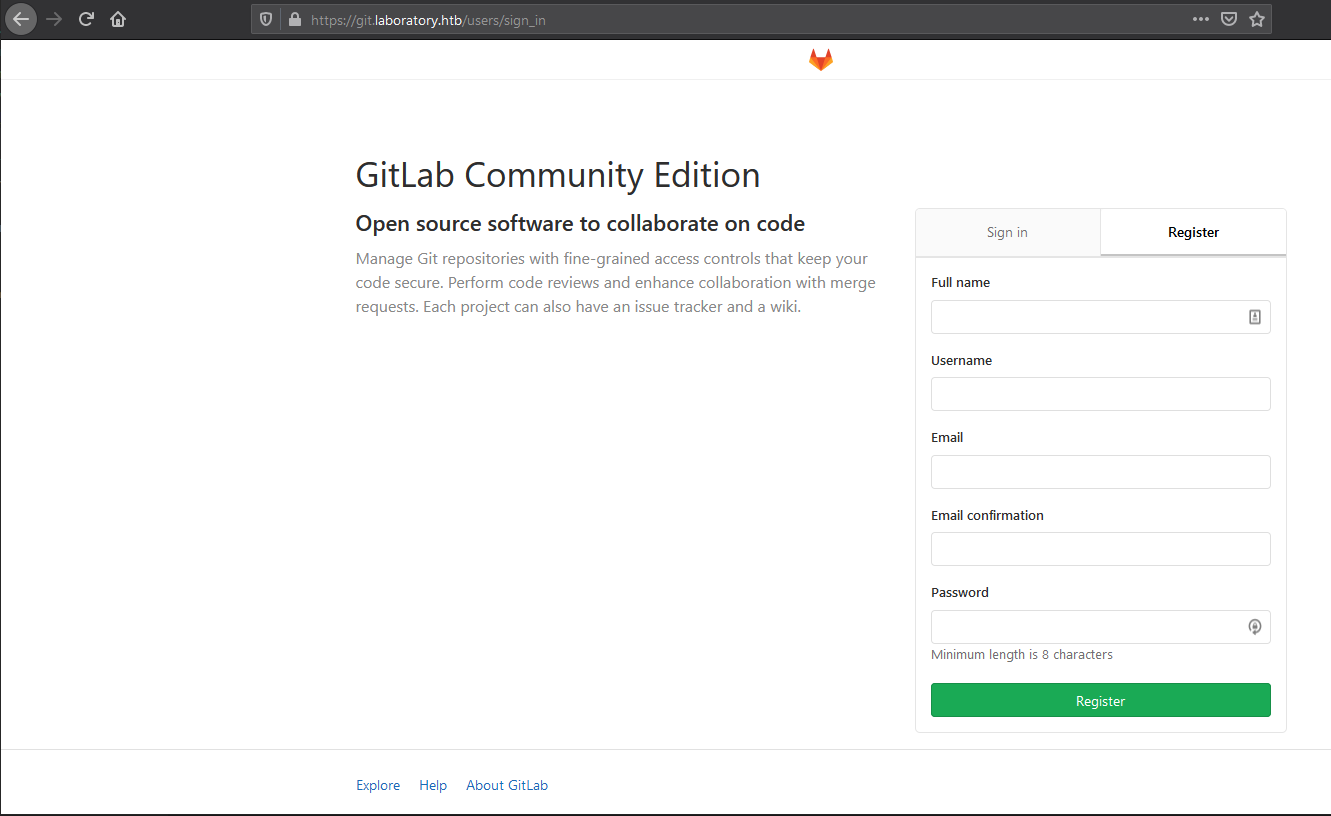Reload the page with refresh icon
The image size is (1331, 816).
pos(86,19)
